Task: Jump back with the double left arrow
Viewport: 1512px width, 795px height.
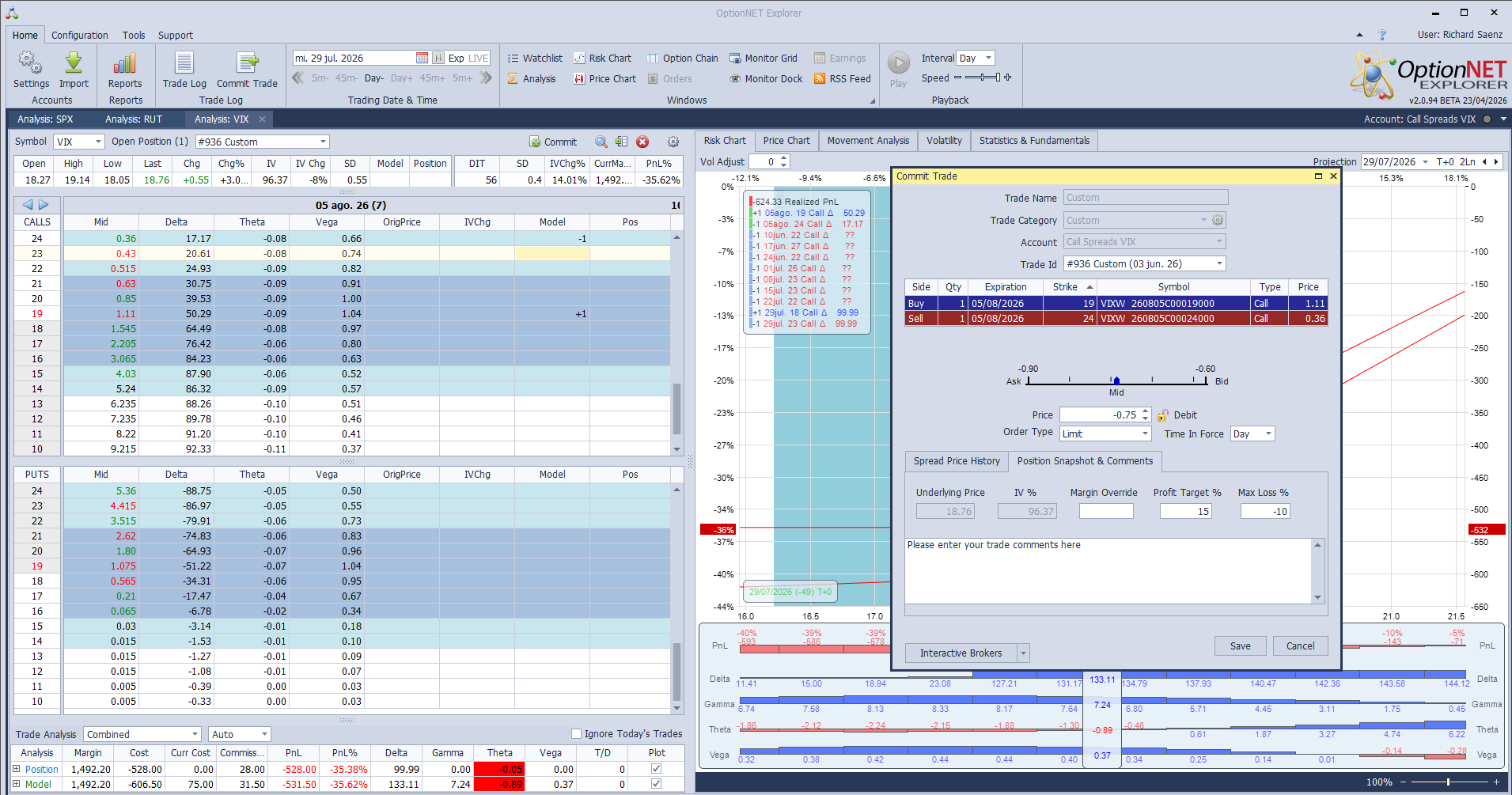Action: coord(298,78)
